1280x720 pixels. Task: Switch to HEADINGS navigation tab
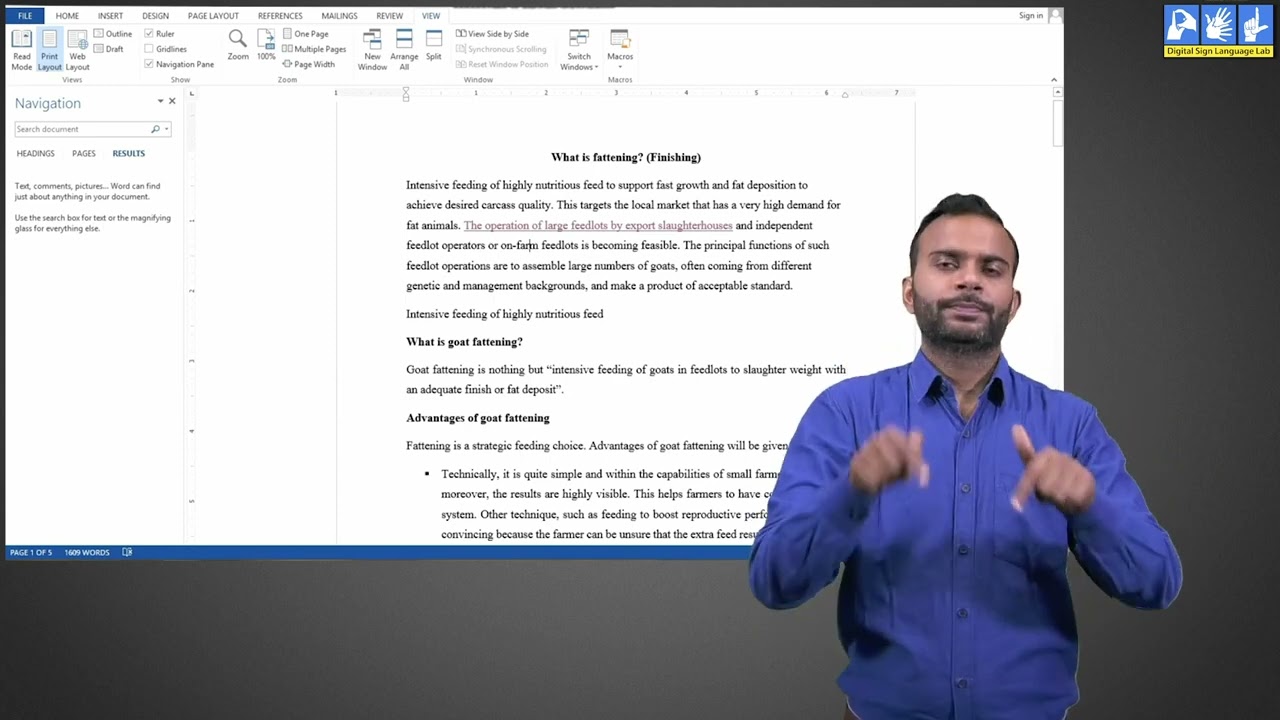click(35, 154)
